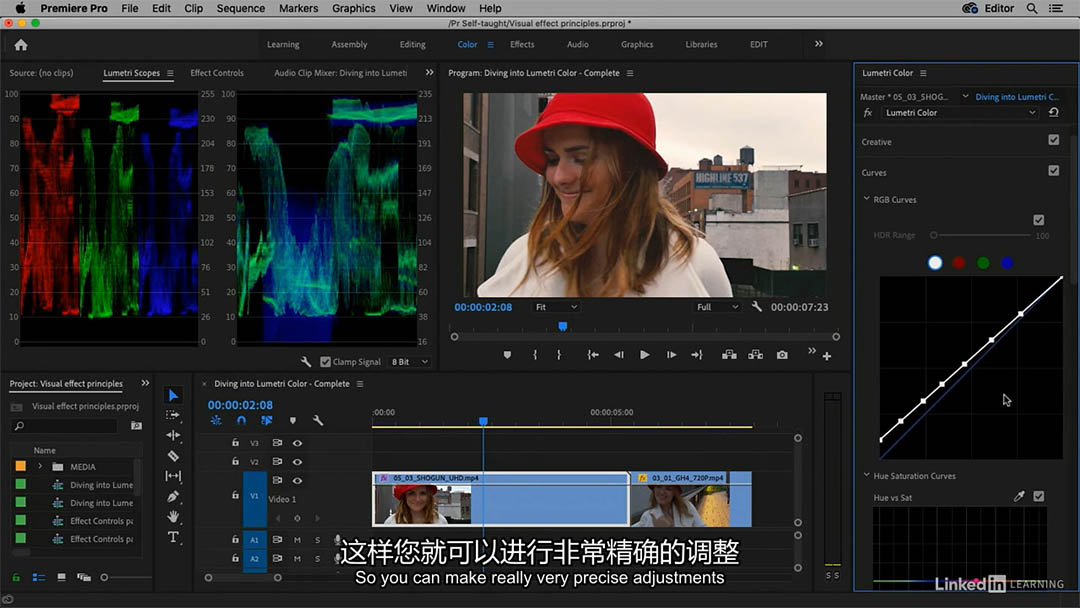Mute audio track A1
Image resolution: width=1080 pixels, height=608 pixels.
click(297, 540)
